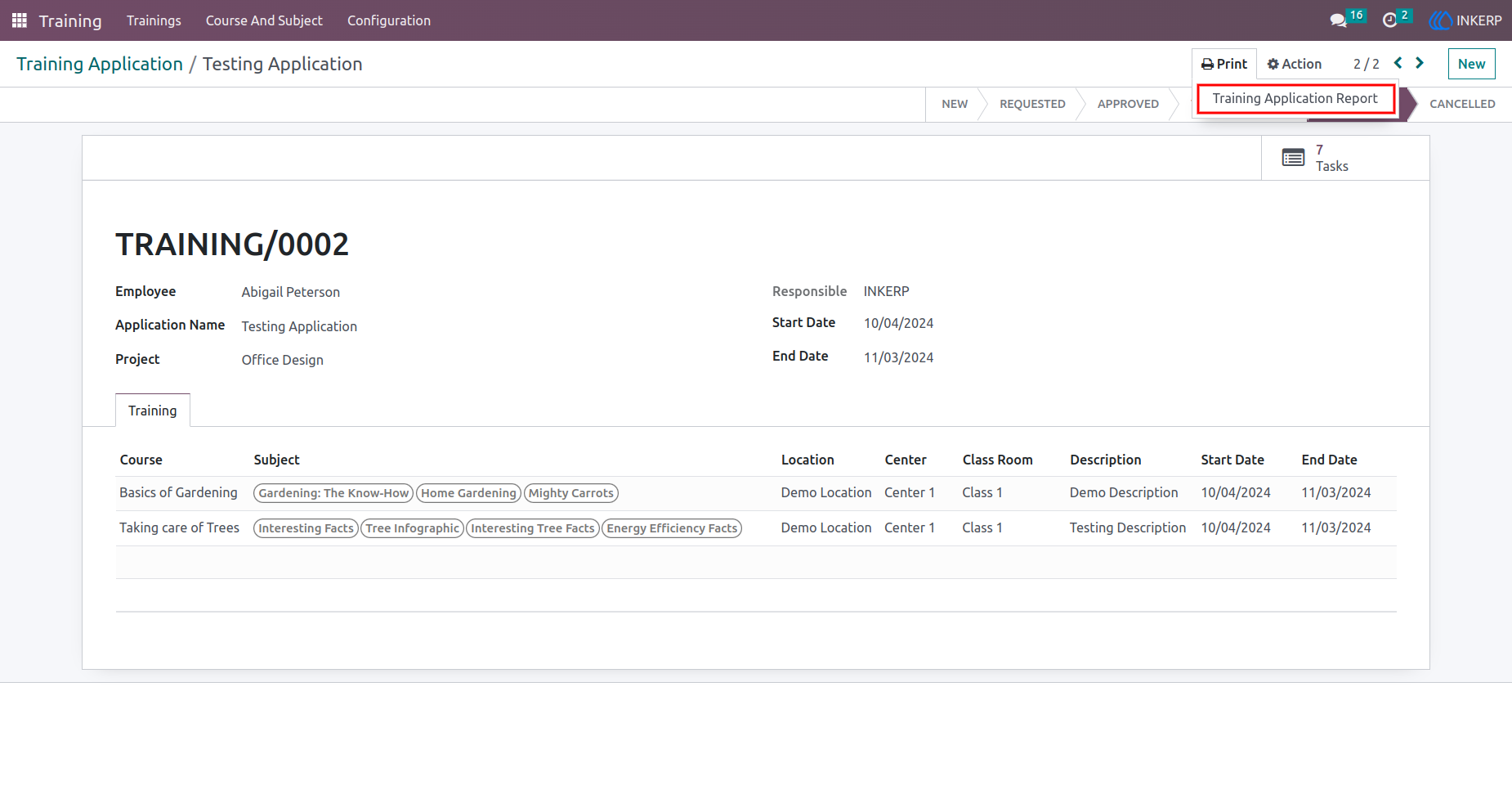The image size is (1512, 790).
Task: Click the Mighty Carrots tag
Action: [571, 493]
